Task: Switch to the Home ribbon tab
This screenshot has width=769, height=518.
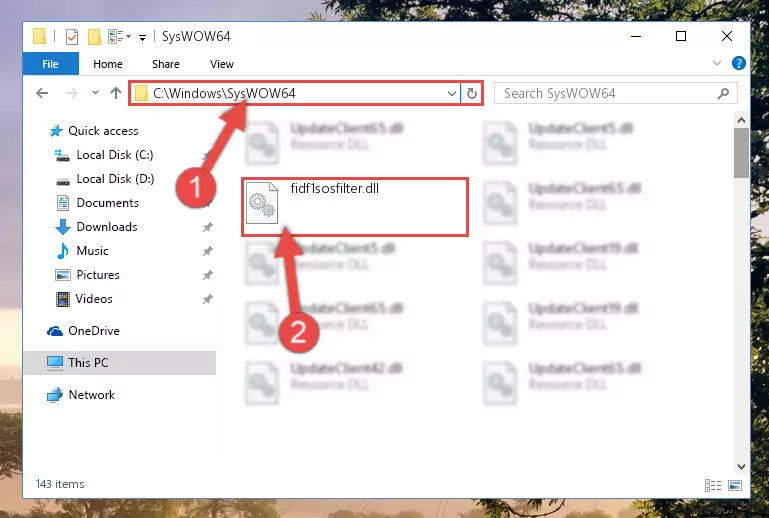Action: pos(108,64)
